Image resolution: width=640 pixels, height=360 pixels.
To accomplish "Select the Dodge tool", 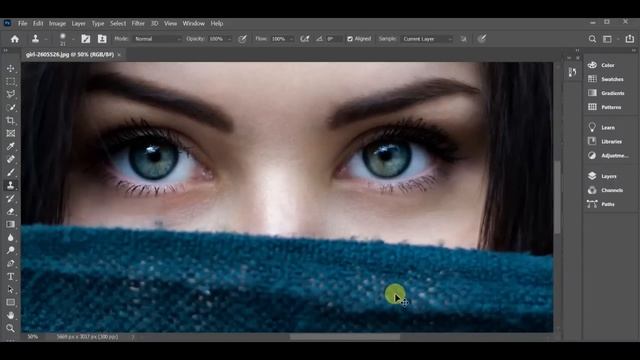I will coord(11,250).
